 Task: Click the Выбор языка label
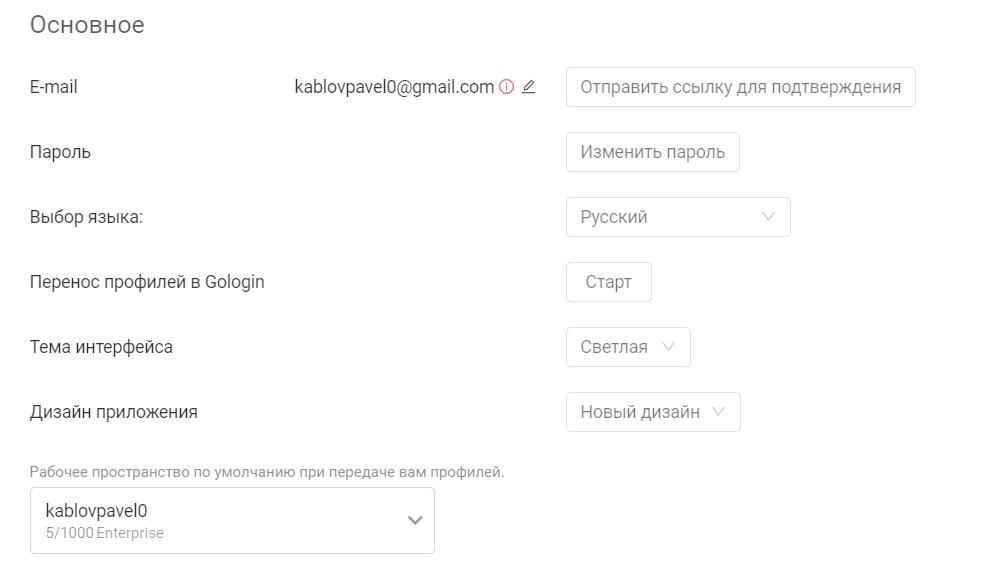[x=86, y=217]
